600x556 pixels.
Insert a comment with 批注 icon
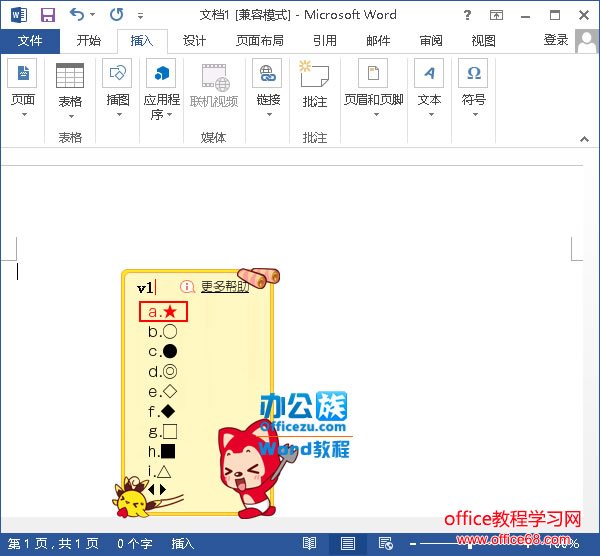click(x=314, y=74)
